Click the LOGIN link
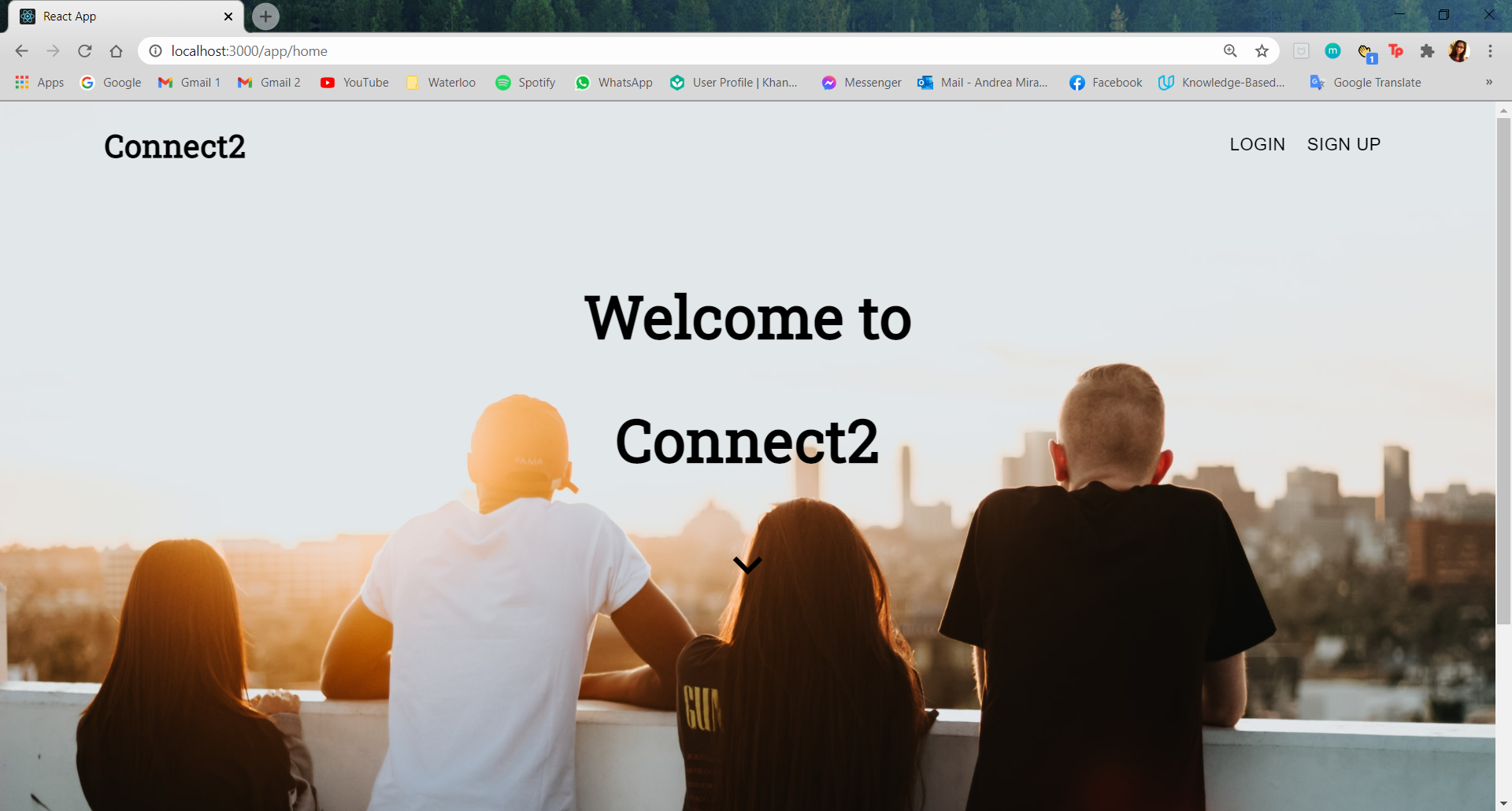 [1258, 144]
